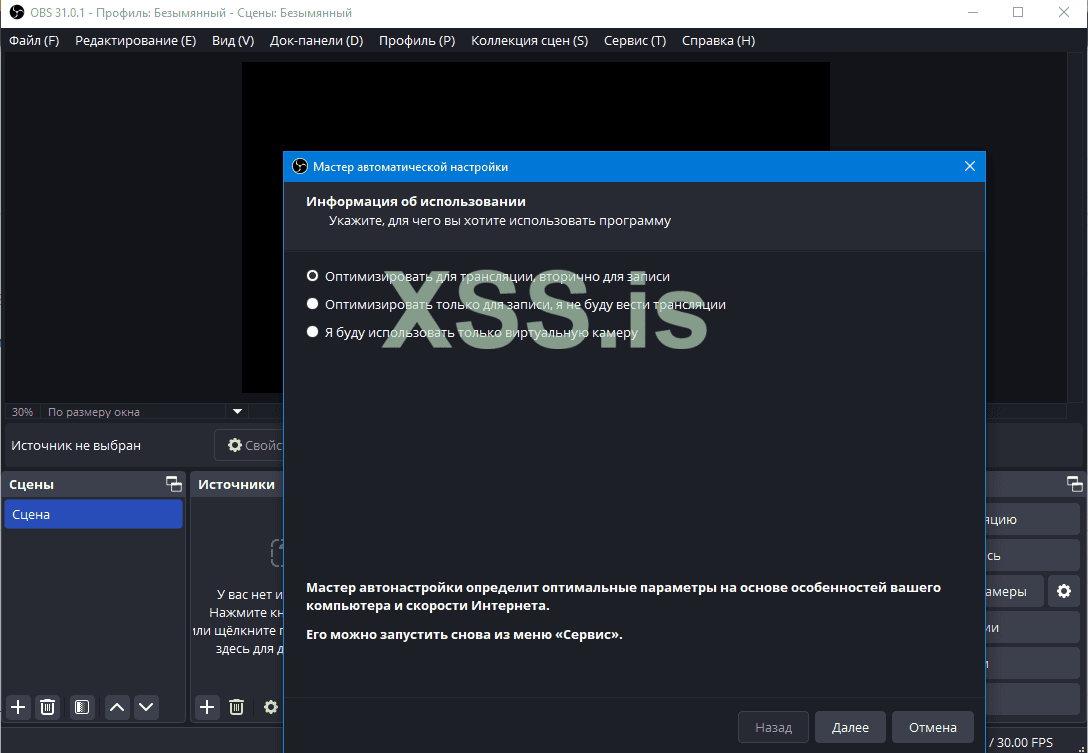1088x753 pixels.
Task: Move scene down with arrow icon
Action: tap(146, 707)
